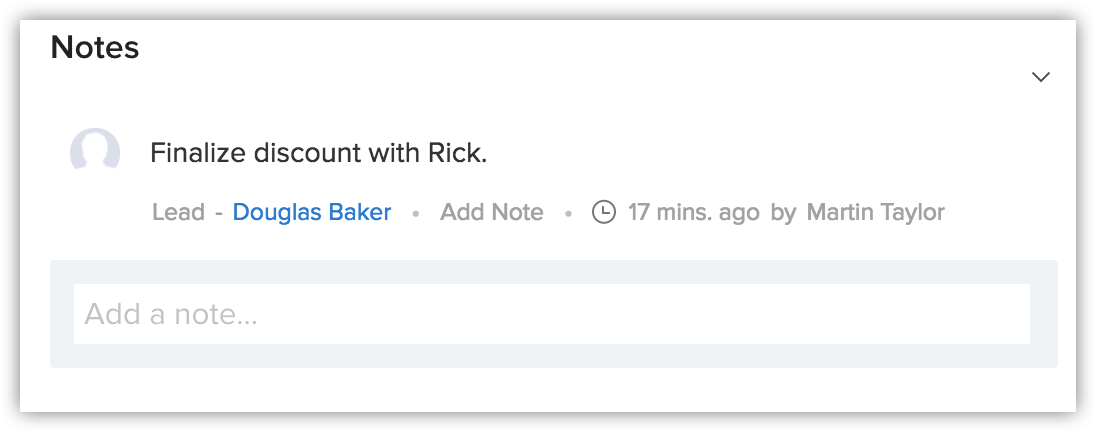Click the dot separator before Add Note
1096x432 pixels.
415,213
